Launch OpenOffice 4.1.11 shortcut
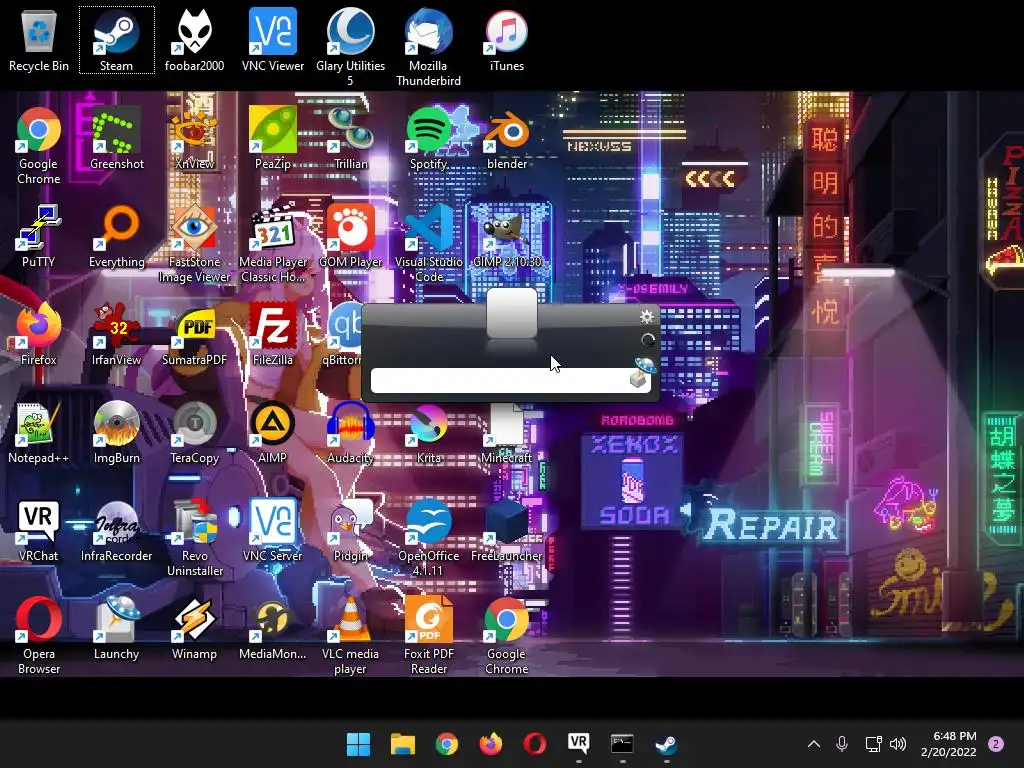The height and width of the screenshot is (768, 1024). (428, 537)
